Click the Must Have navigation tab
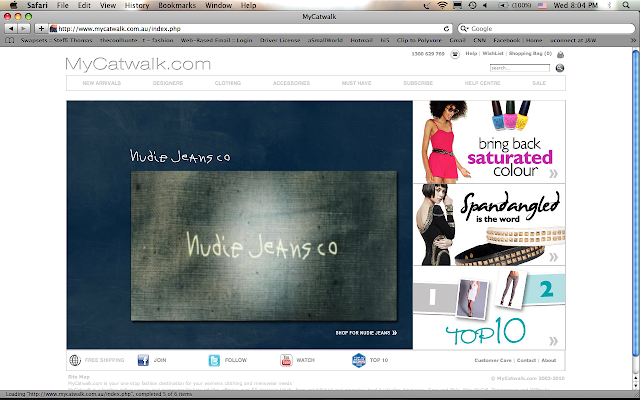This screenshot has height=400, width=640. (x=356, y=83)
